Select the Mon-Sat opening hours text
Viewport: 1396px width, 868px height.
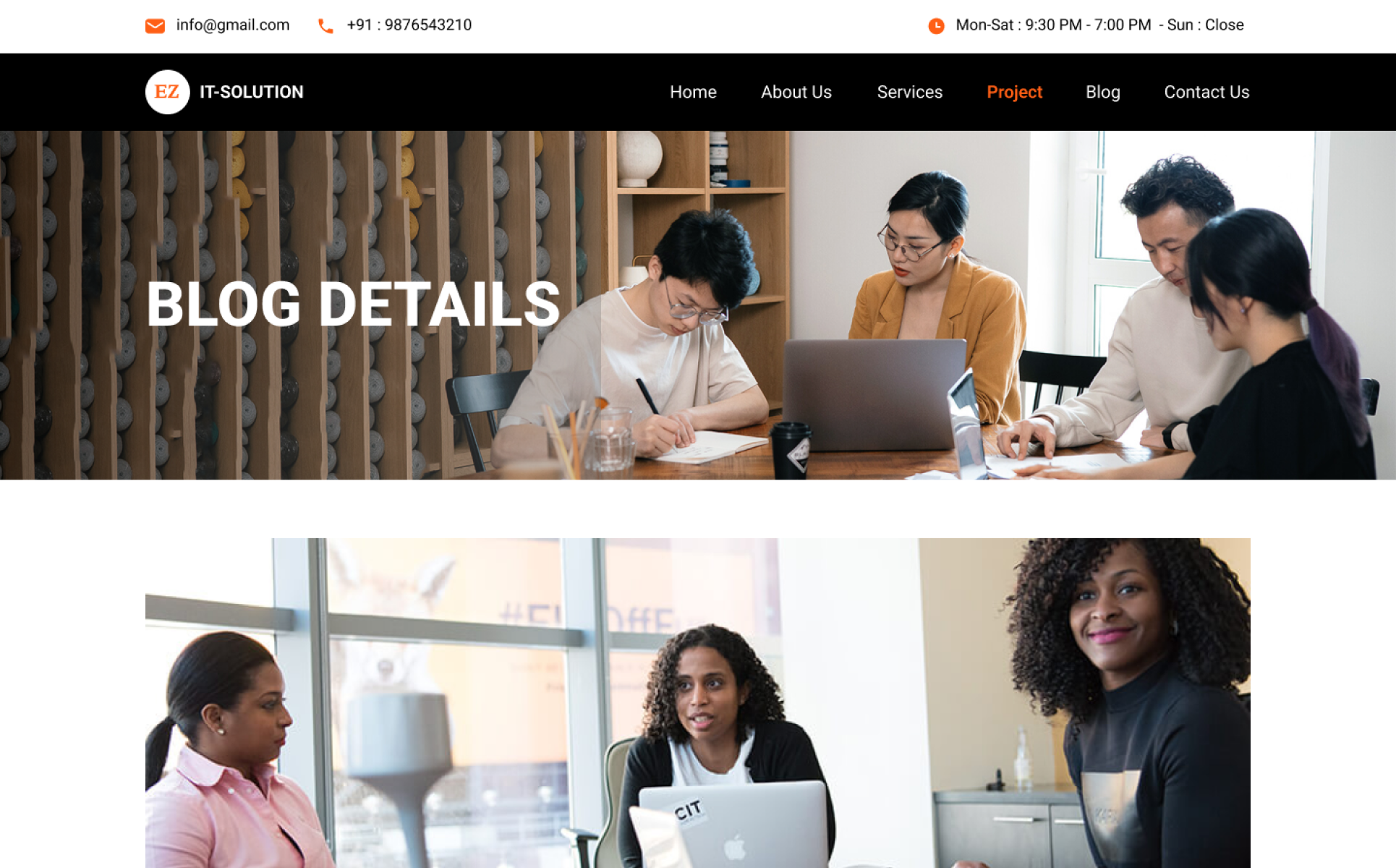1053,25
